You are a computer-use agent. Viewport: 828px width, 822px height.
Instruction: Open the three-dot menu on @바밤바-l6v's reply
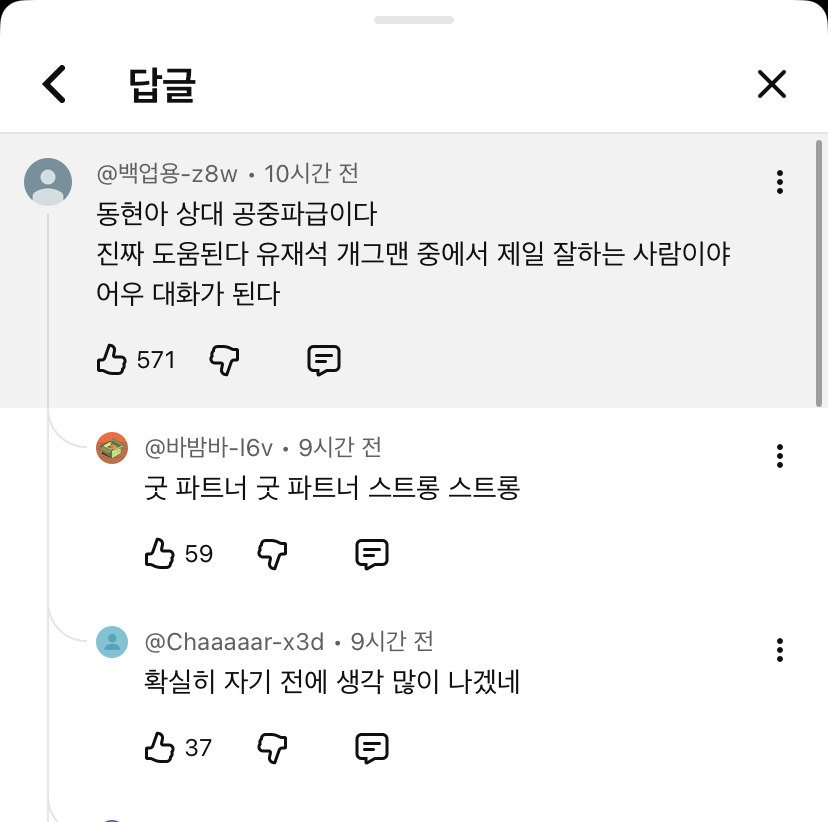(x=779, y=456)
